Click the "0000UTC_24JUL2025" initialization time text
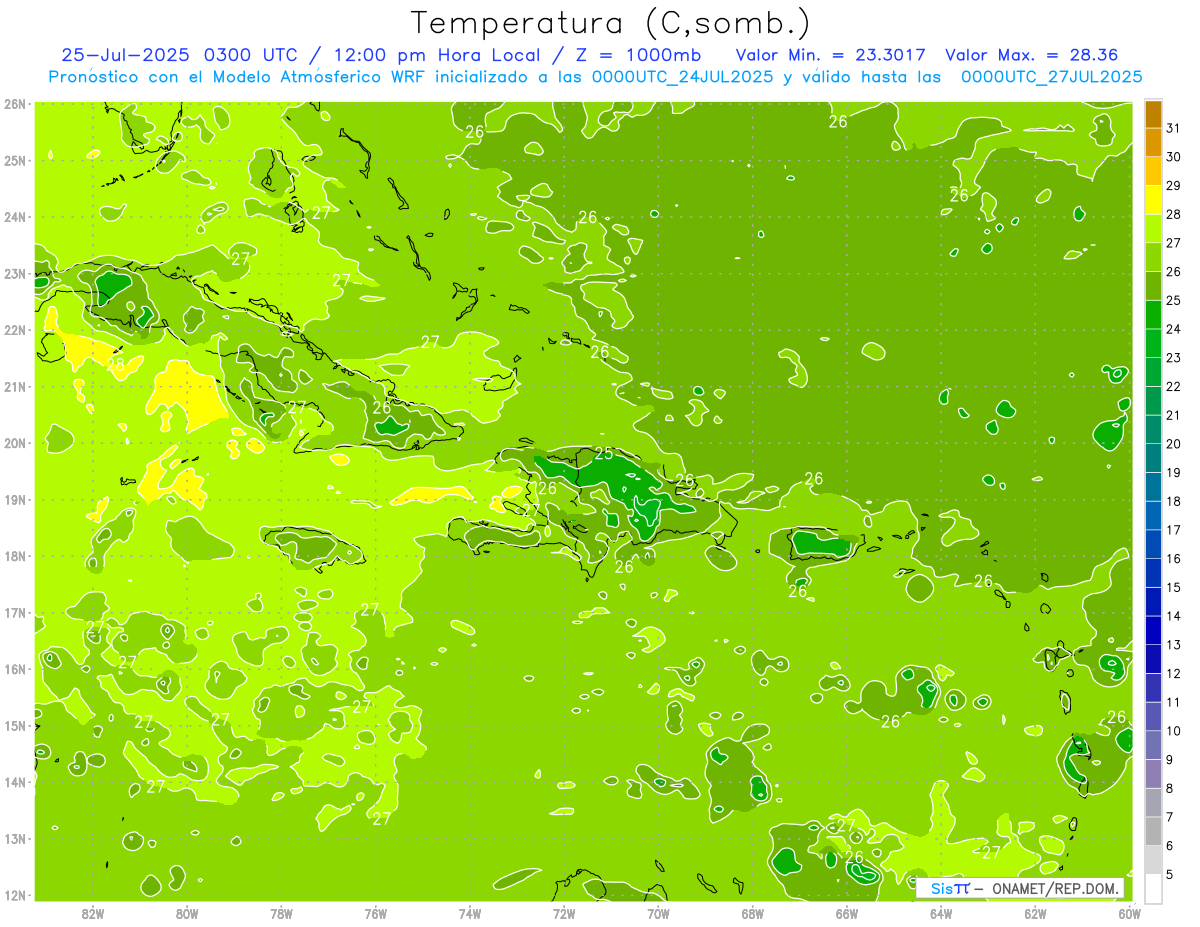This screenshot has height=927, width=1200. pyautogui.click(x=682, y=76)
